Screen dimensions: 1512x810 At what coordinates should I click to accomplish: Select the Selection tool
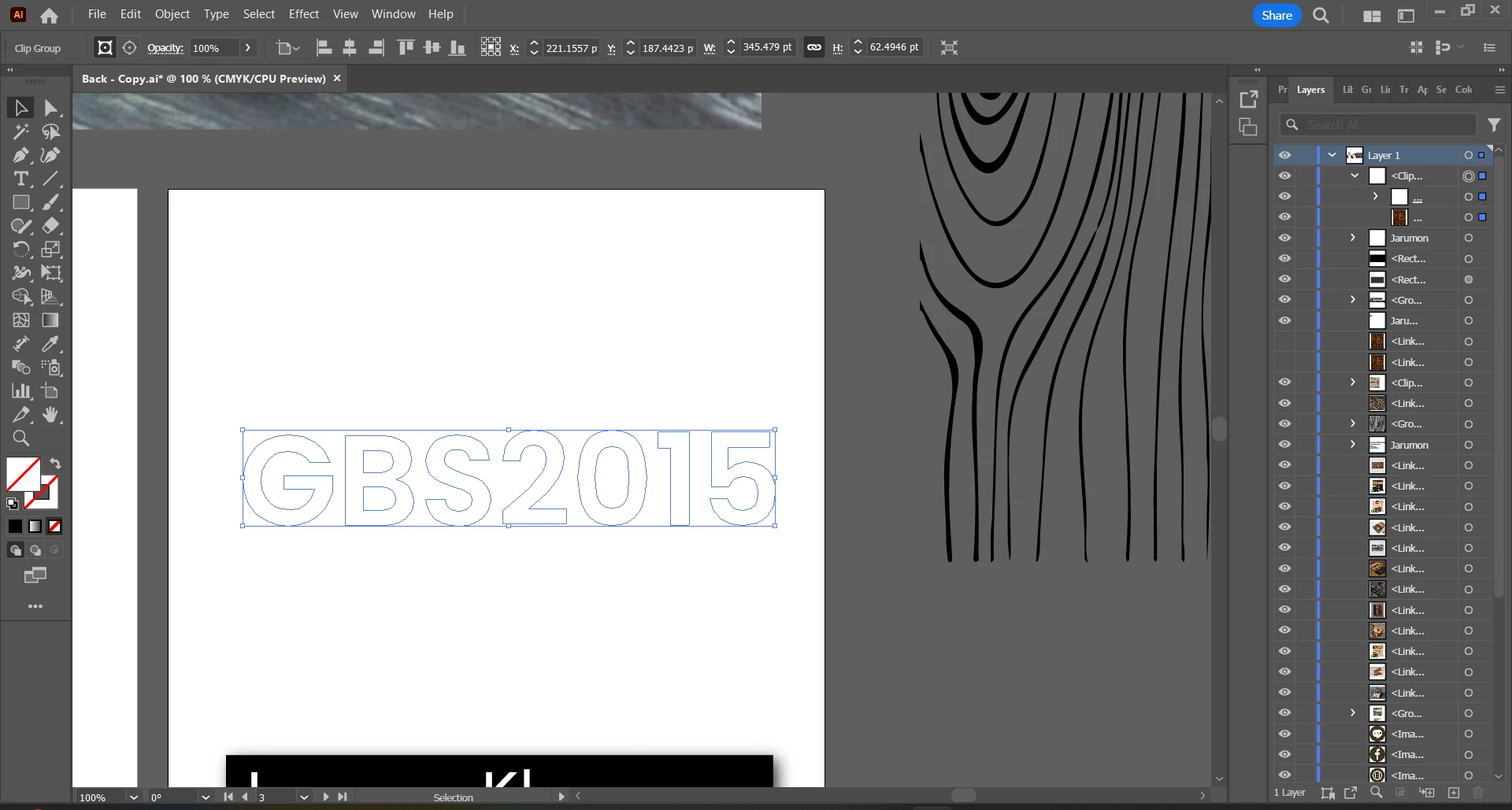tap(21, 108)
